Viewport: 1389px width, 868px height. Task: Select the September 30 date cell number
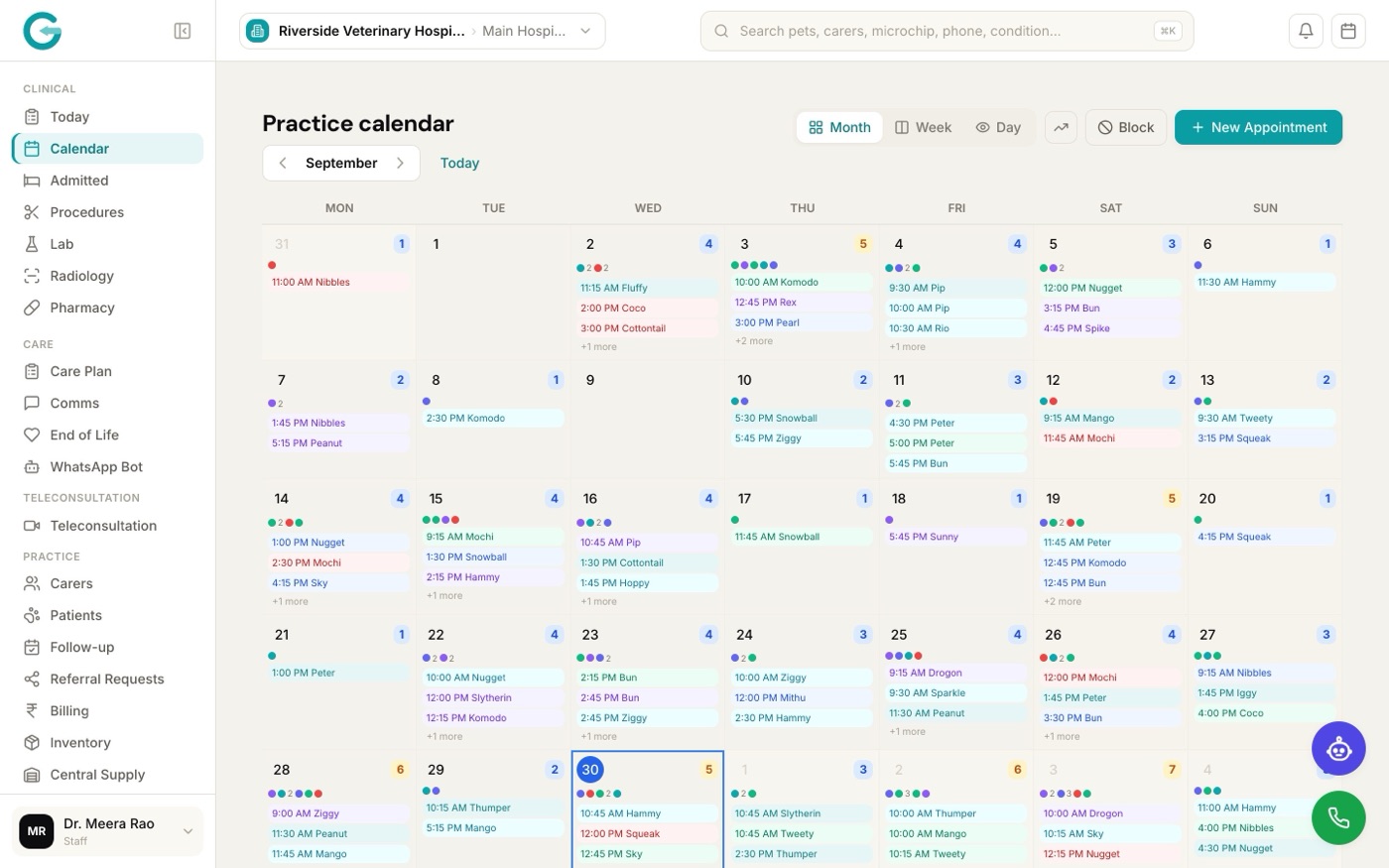590,769
